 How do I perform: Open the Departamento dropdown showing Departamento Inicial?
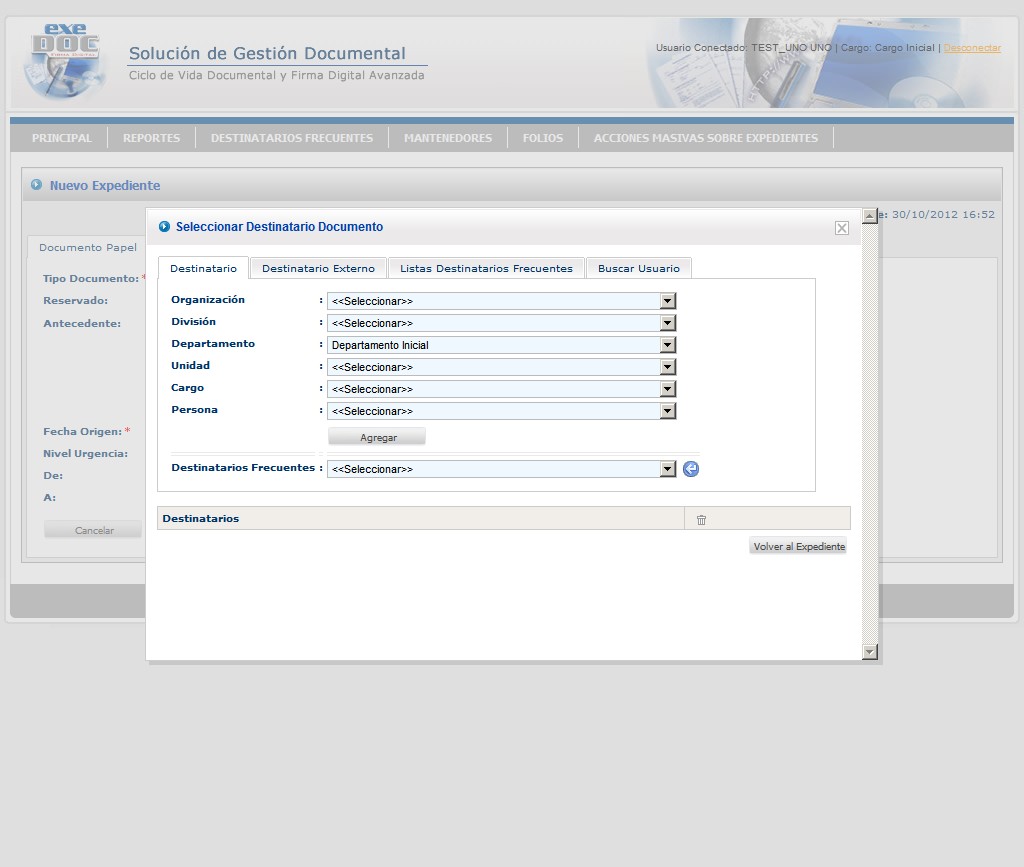point(502,345)
